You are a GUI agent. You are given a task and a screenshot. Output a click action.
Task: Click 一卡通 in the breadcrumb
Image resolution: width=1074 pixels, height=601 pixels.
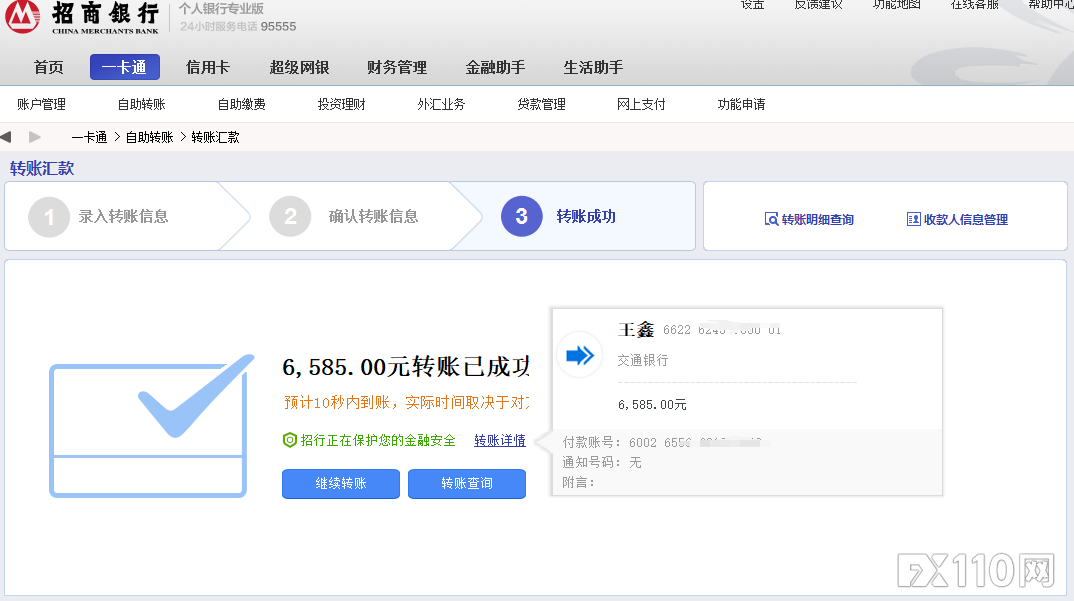(89, 137)
